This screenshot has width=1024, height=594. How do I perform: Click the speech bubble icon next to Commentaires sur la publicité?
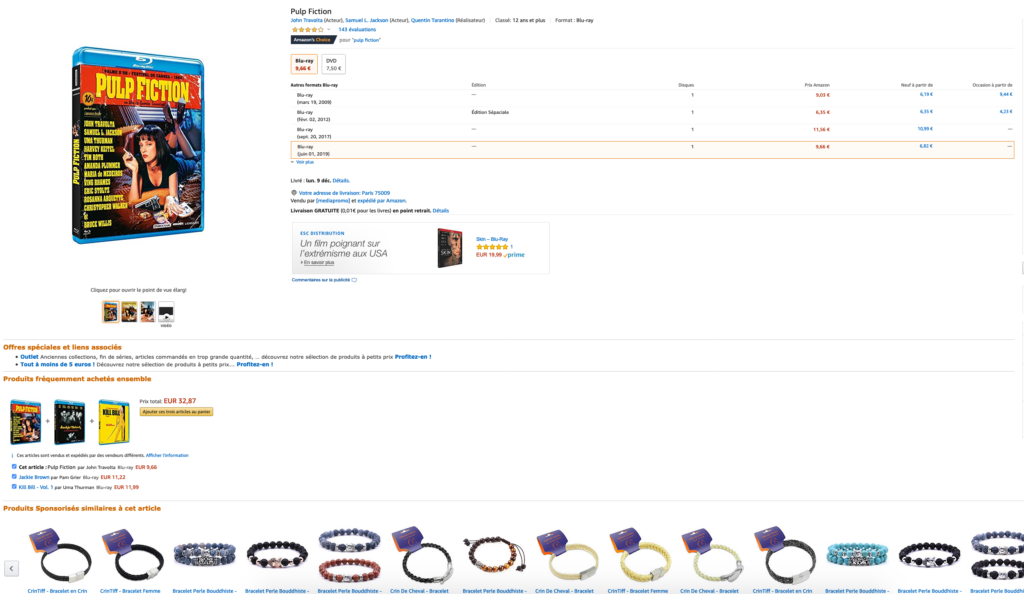[355, 280]
